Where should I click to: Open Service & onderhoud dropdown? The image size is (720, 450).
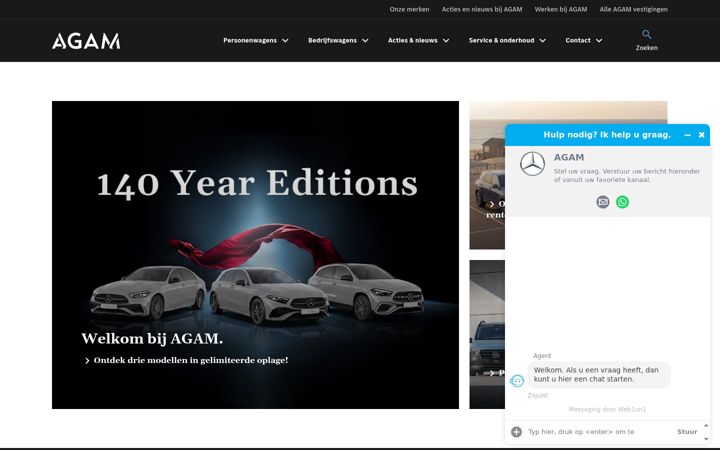507,40
